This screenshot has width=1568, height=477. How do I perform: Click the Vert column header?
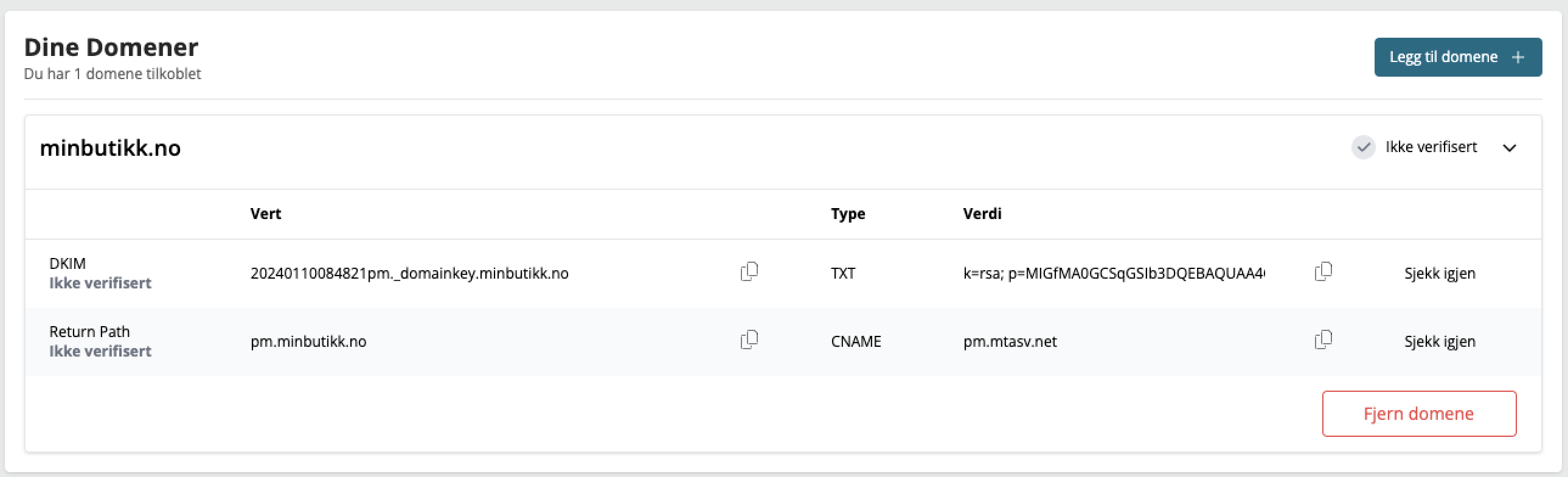[265, 214]
